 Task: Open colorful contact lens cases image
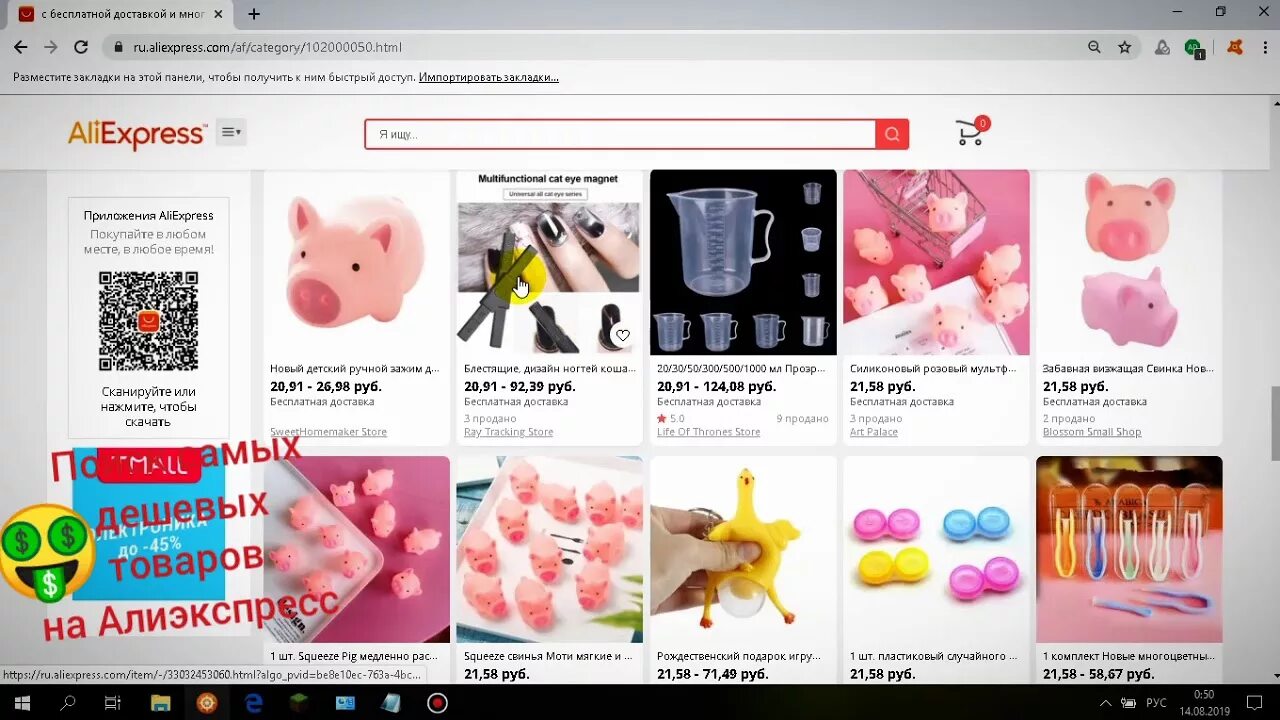936,549
